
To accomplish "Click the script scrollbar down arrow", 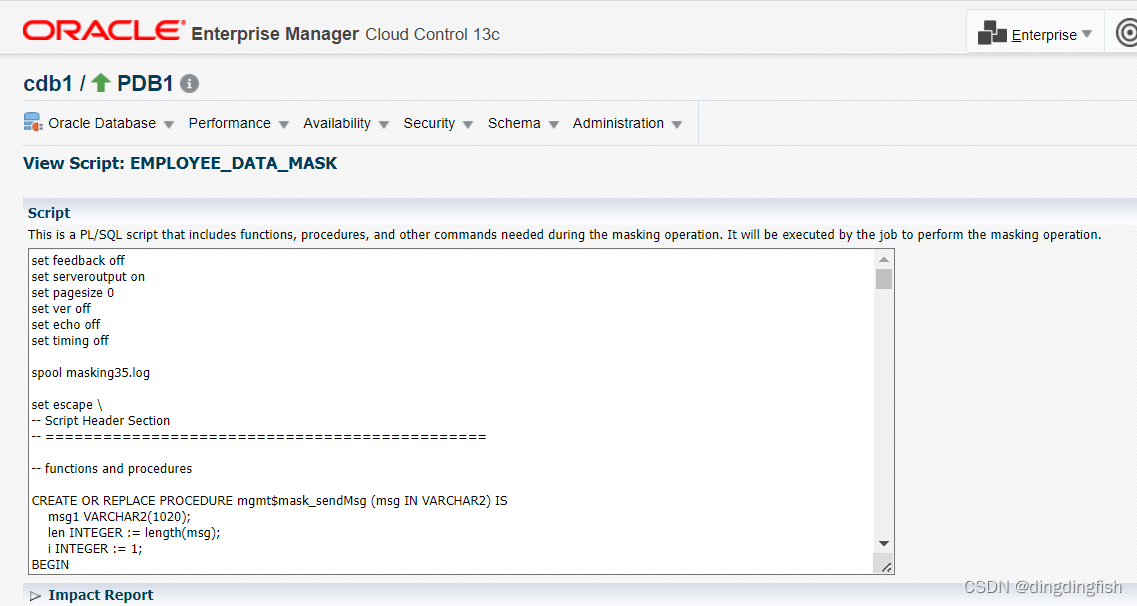I will pyautogui.click(x=883, y=543).
